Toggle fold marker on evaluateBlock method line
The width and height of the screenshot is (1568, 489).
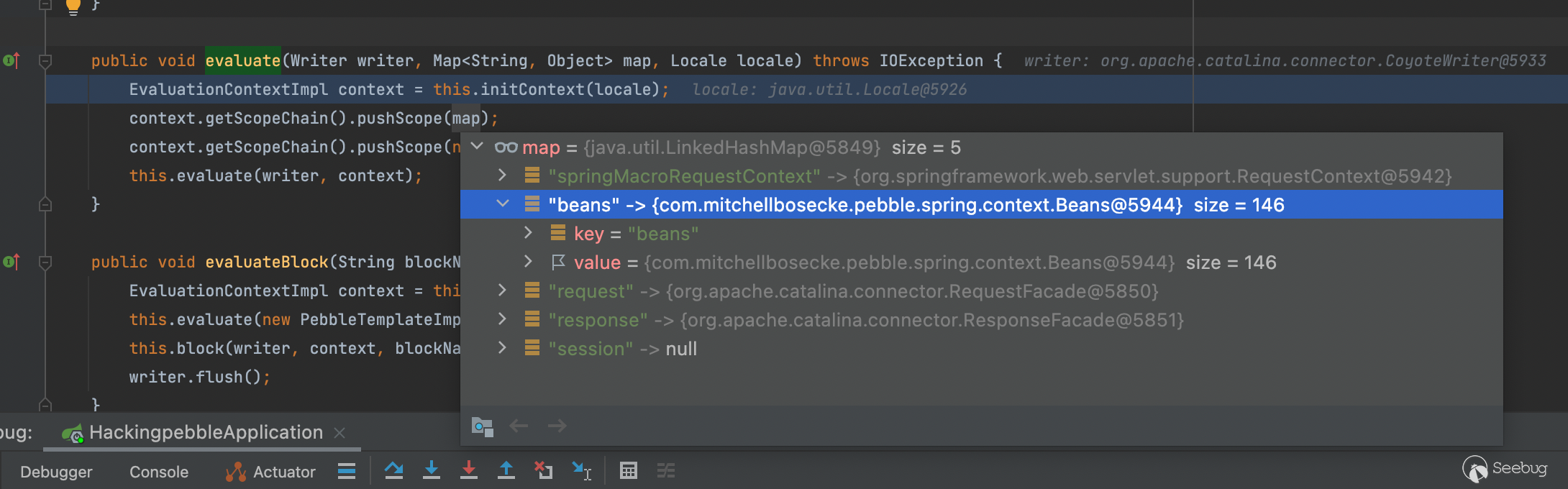click(45, 262)
